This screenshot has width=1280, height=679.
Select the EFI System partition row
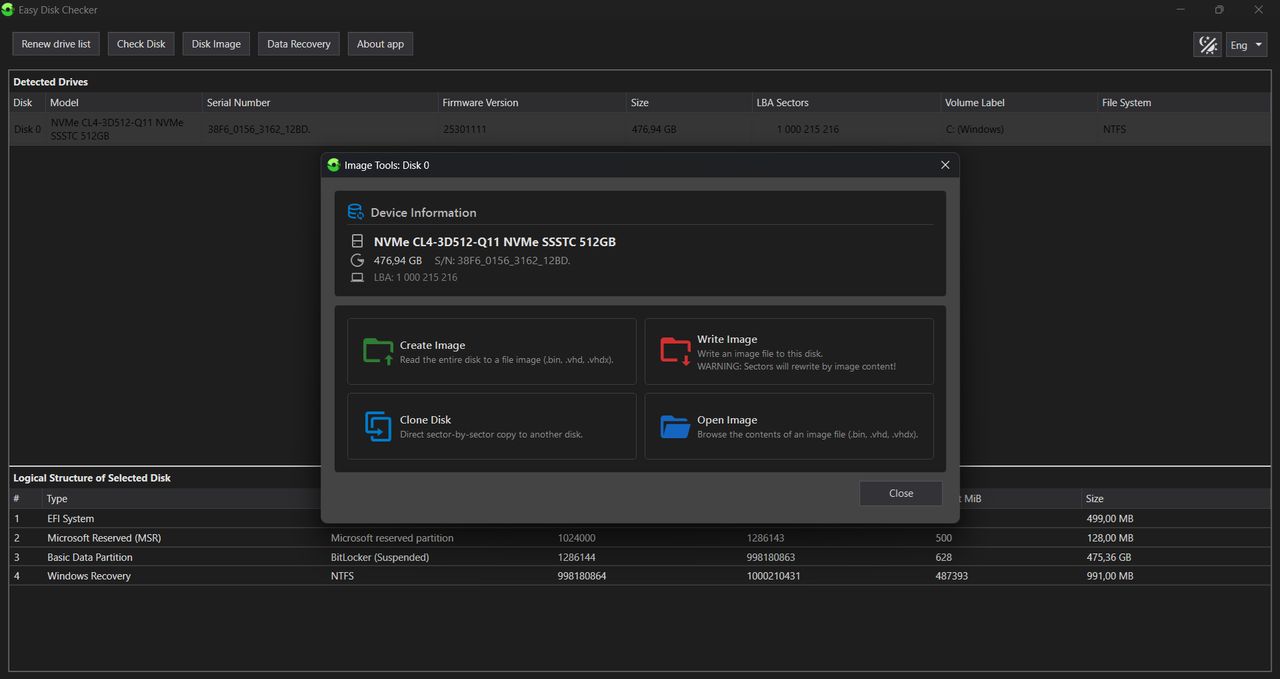(640, 519)
